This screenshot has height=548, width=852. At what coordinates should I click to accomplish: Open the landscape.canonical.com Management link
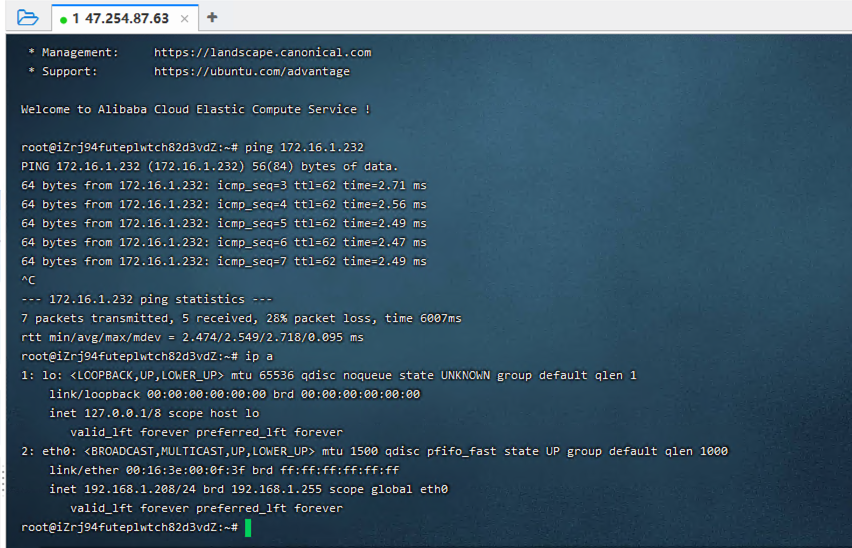tap(262, 52)
